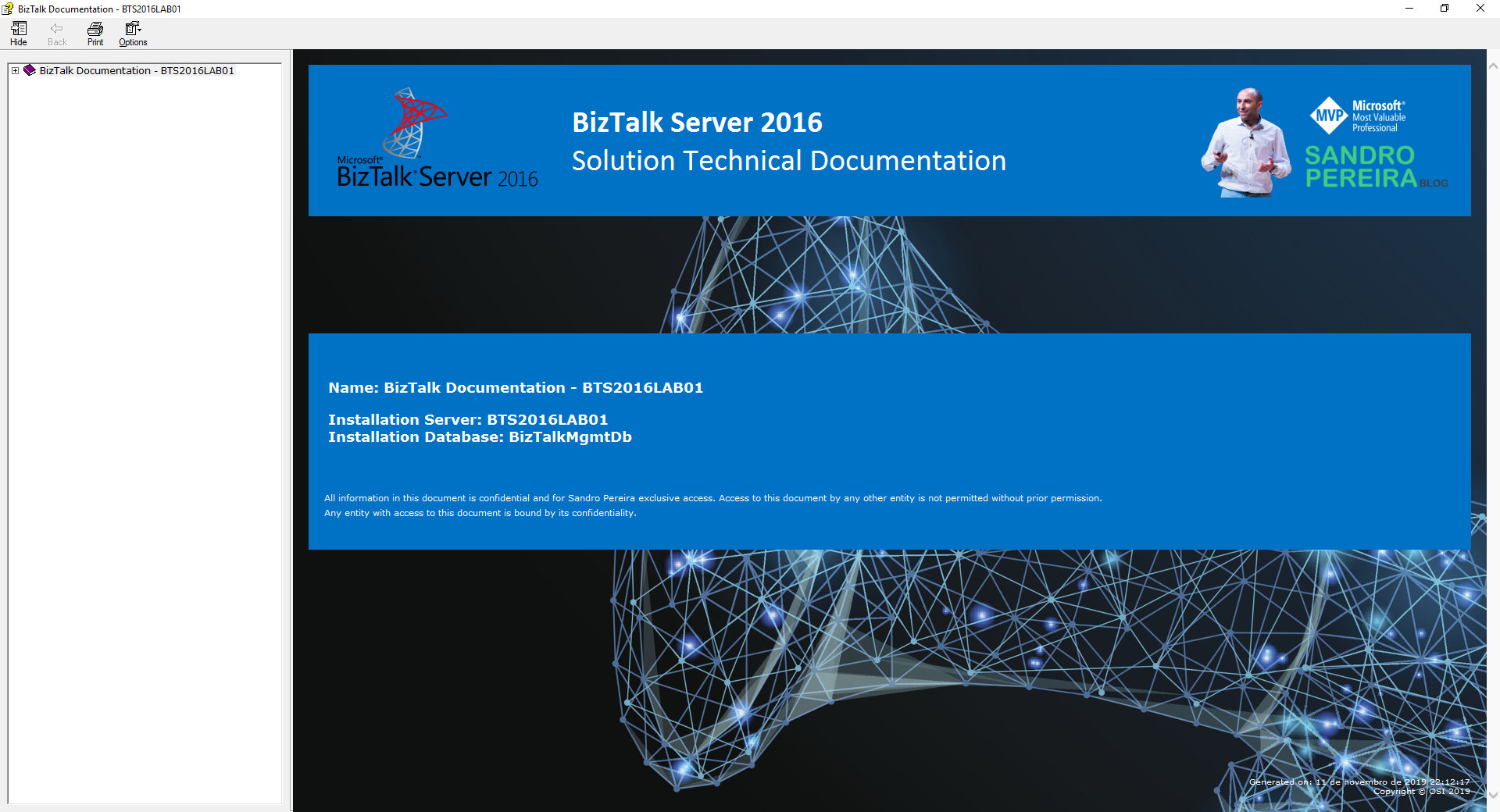
Task: Minimize the BizTalk Documentation window
Action: [1409, 9]
